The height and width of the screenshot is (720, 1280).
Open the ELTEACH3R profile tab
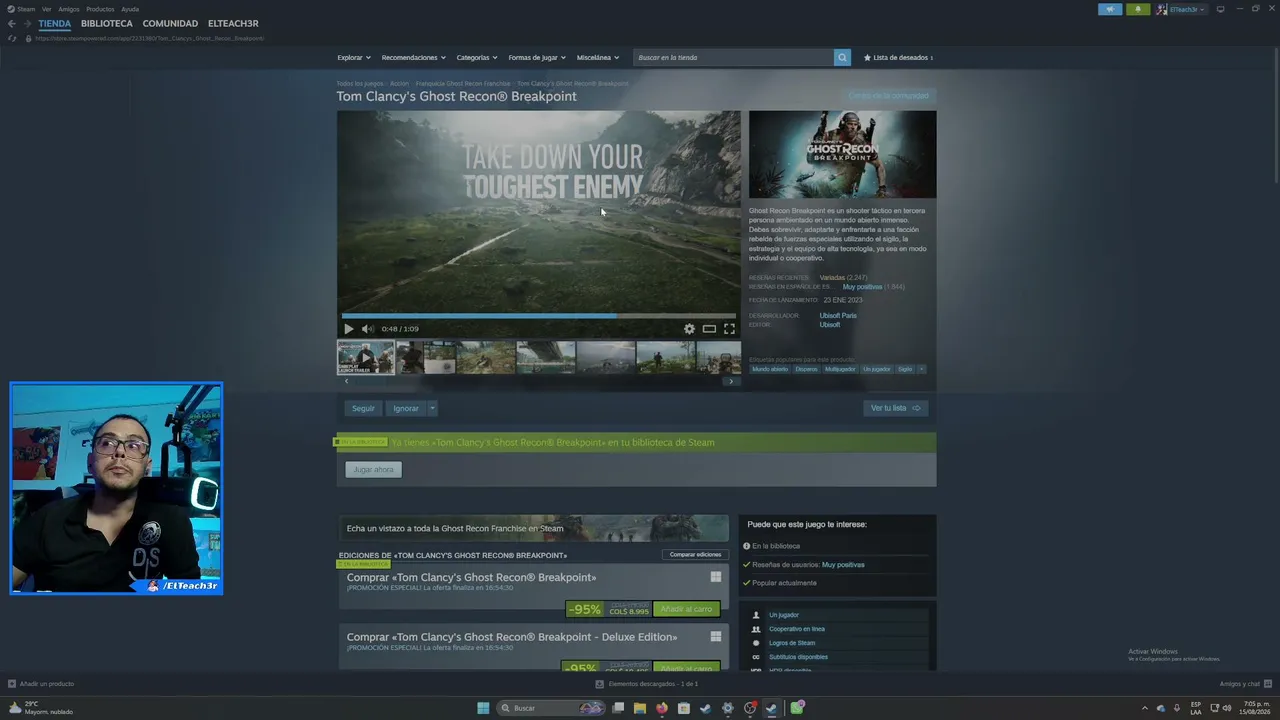[233, 24]
